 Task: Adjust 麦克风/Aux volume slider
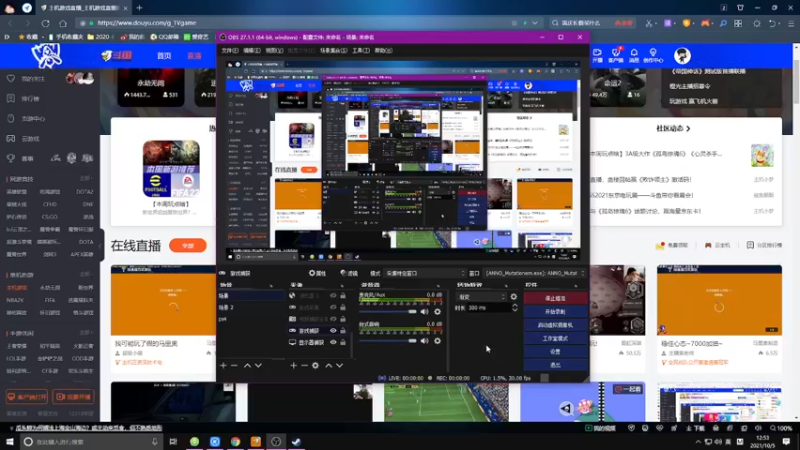pyautogui.click(x=388, y=312)
